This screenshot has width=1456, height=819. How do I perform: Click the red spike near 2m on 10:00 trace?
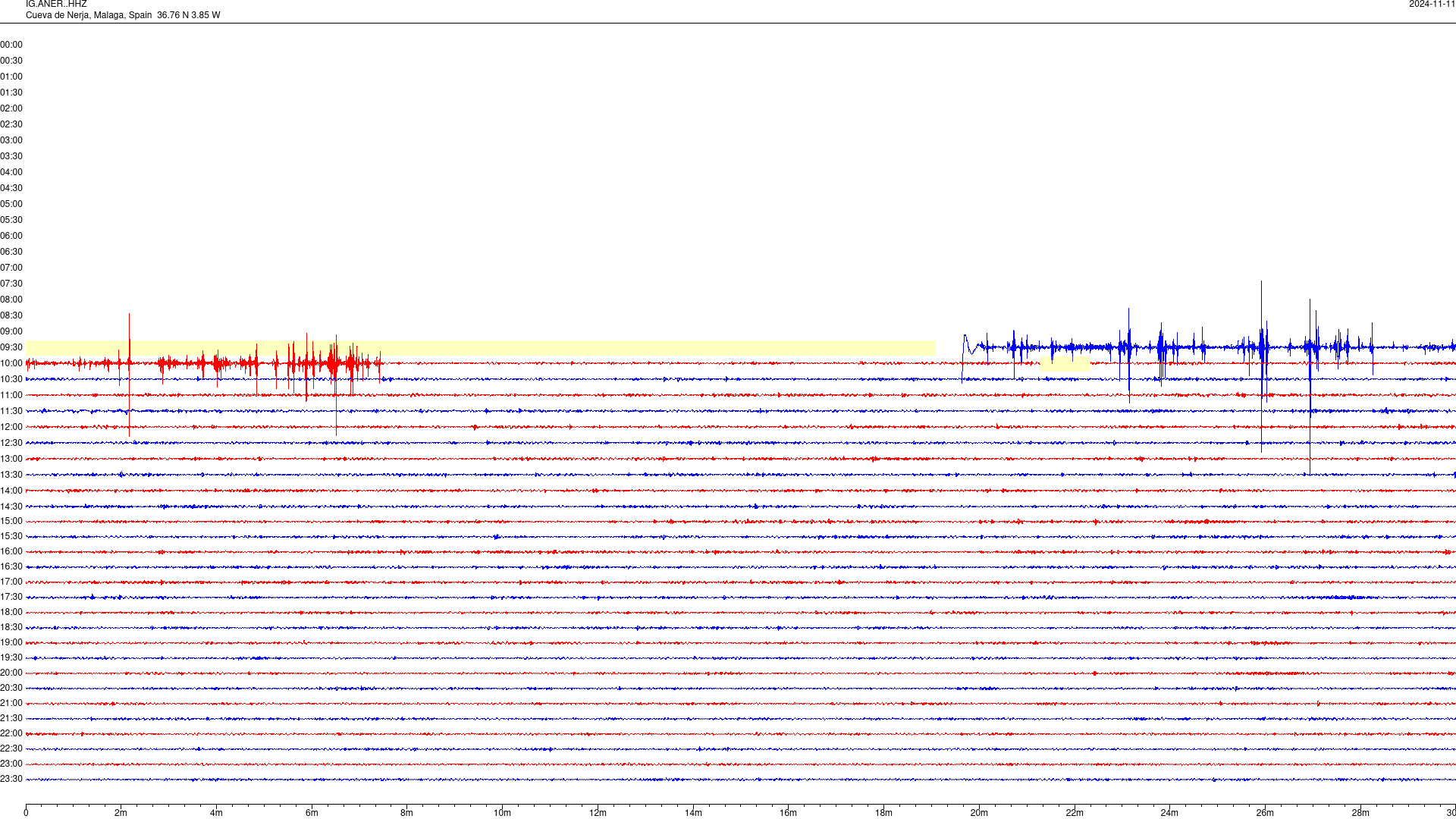(x=129, y=375)
